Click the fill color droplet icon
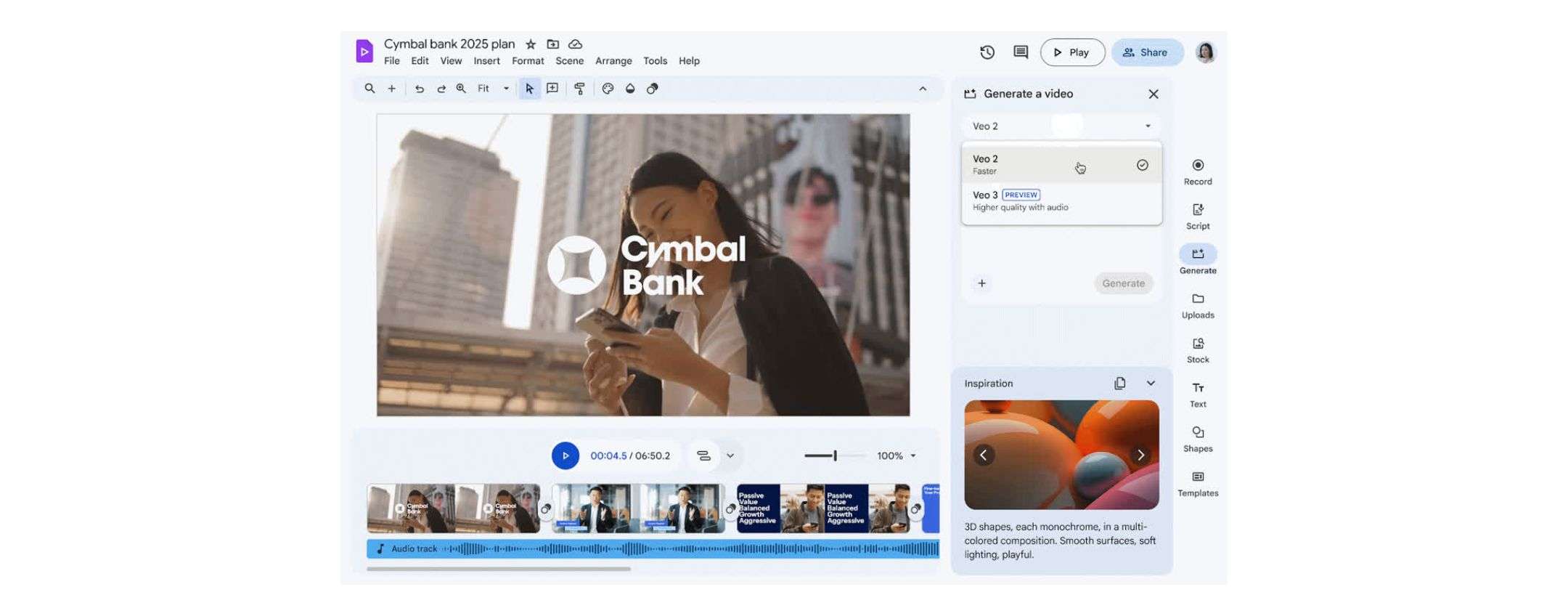This screenshot has height=616, width=1568. pyautogui.click(x=630, y=89)
